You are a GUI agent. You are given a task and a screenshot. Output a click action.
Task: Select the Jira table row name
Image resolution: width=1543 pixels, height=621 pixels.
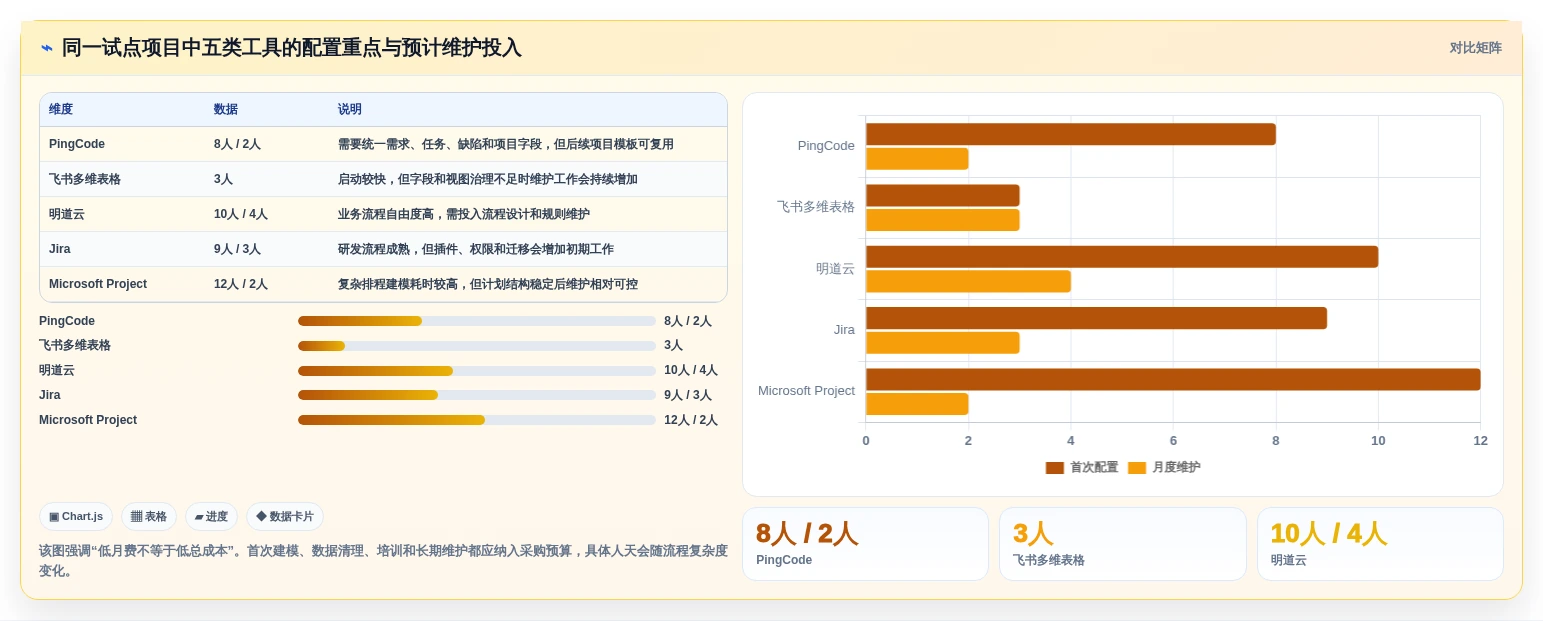click(60, 249)
